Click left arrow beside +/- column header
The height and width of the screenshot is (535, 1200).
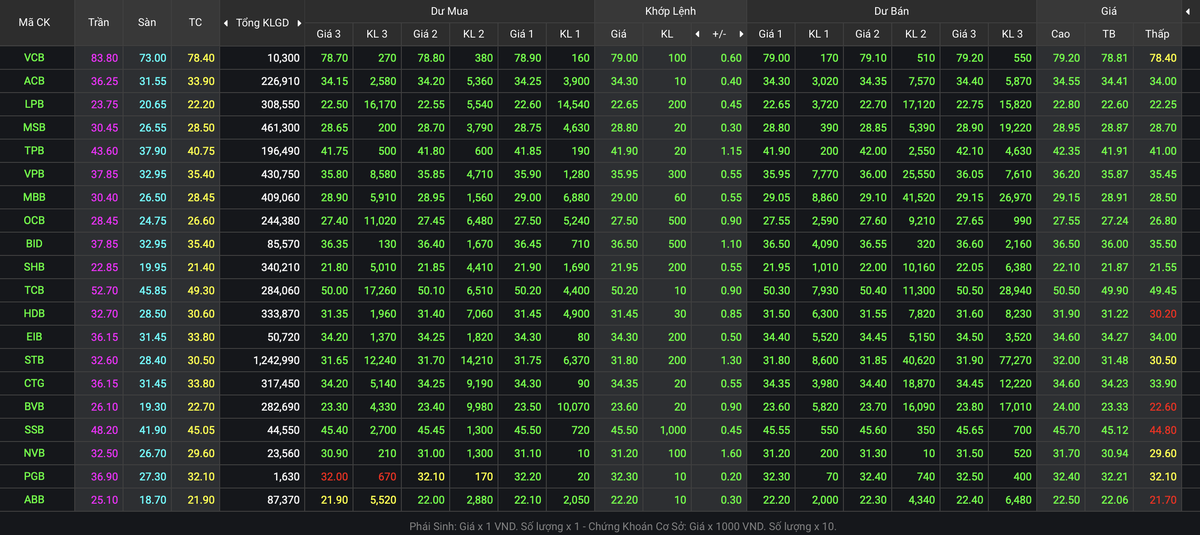[x=697, y=34]
